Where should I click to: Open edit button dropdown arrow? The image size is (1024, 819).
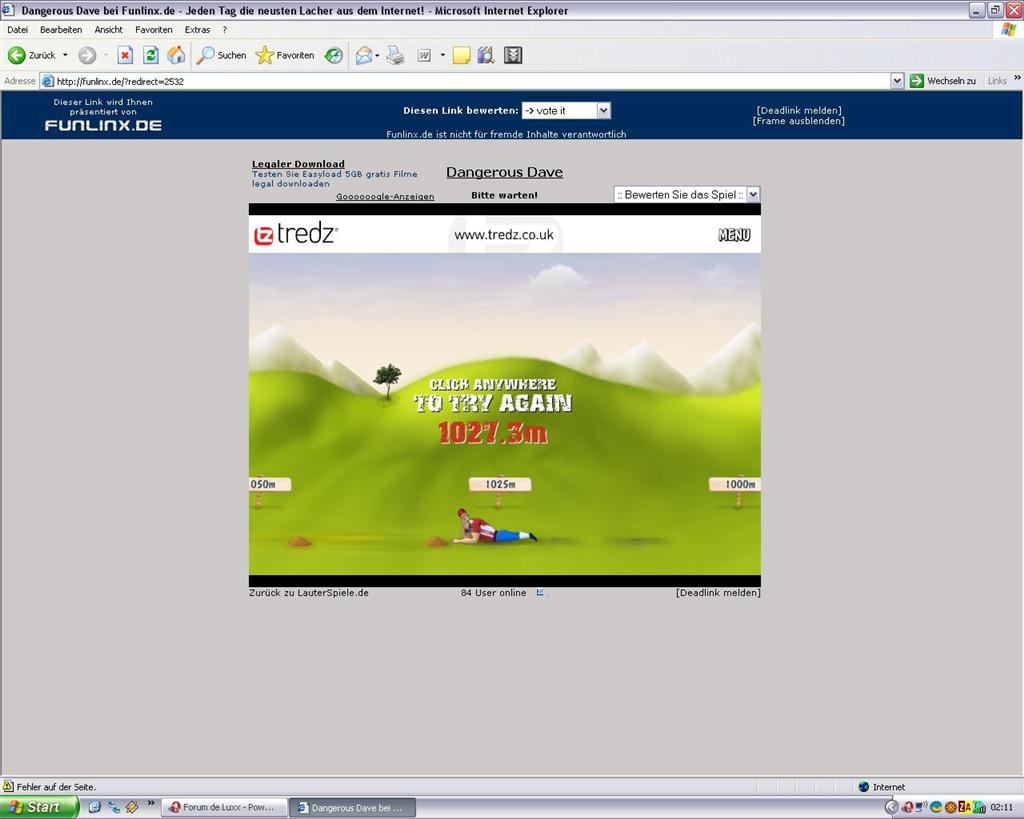[x=442, y=56]
